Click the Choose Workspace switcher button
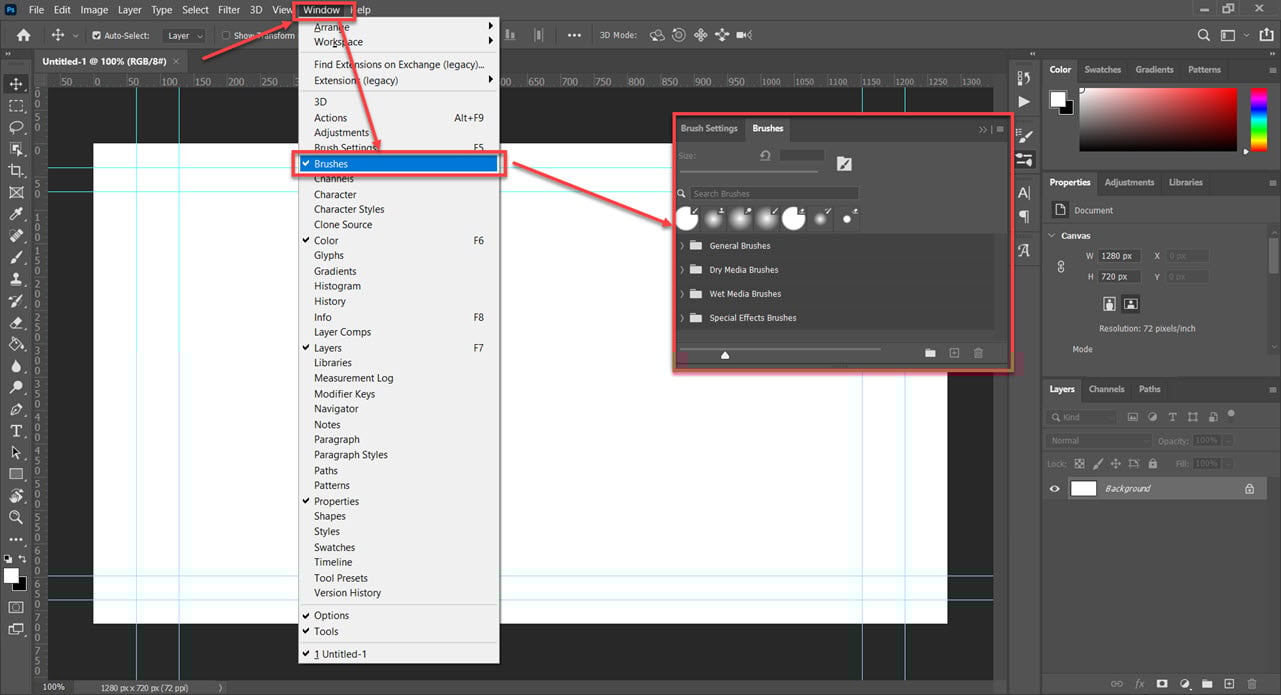Screen dimensions: 1281x695 [x=1229, y=35]
